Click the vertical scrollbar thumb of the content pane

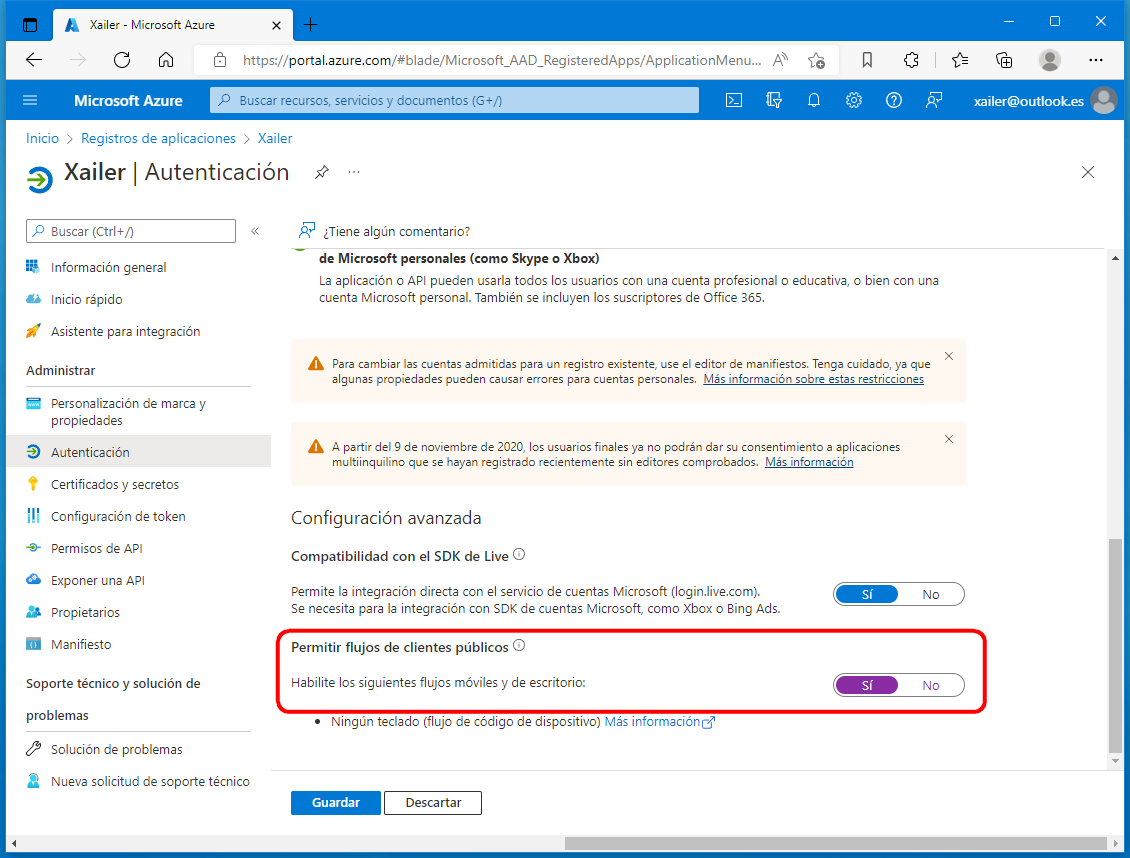(x=1115, y=645)
